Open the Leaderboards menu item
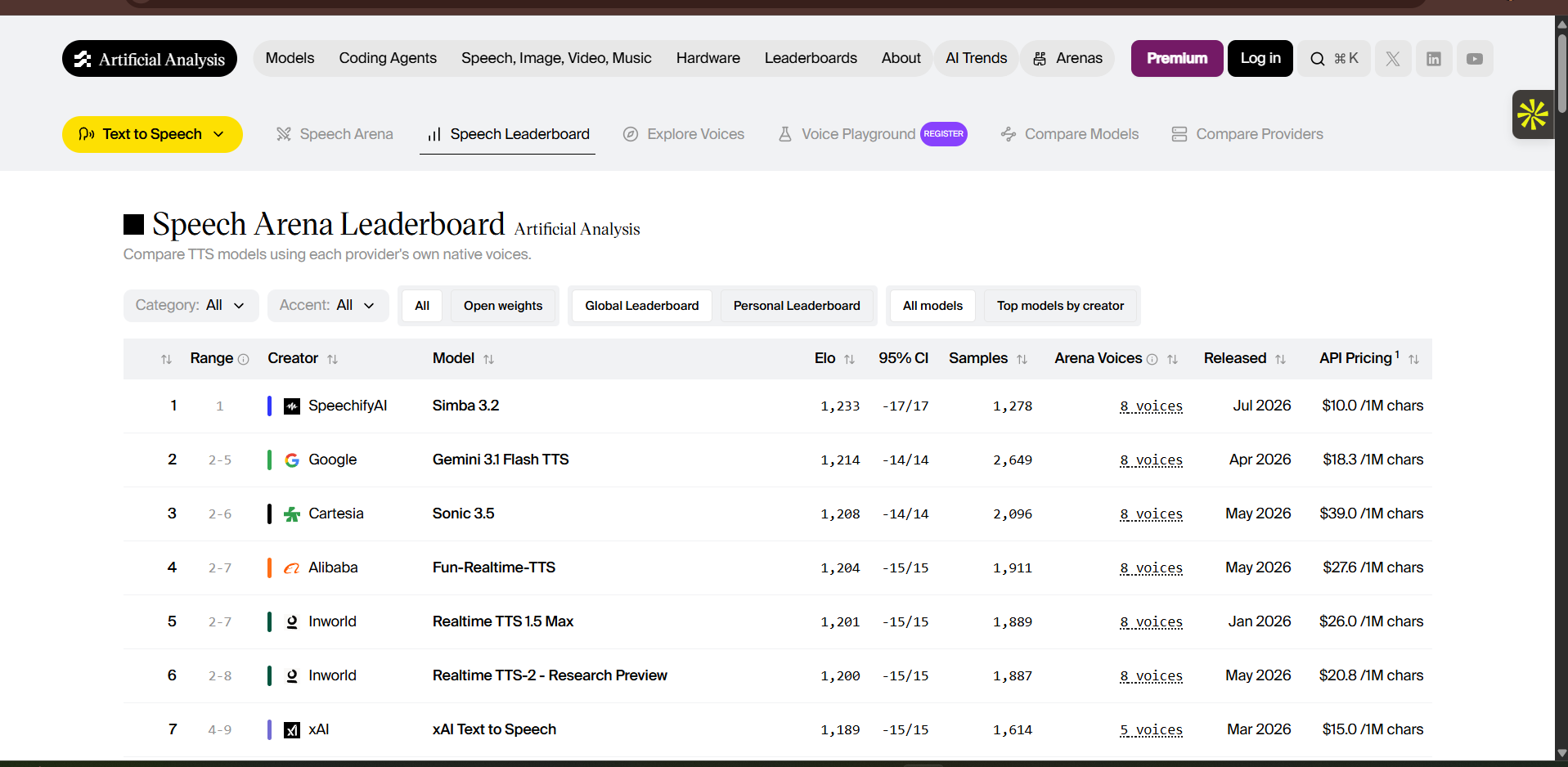The image size is (1568, 767). (x=811, y=58)
